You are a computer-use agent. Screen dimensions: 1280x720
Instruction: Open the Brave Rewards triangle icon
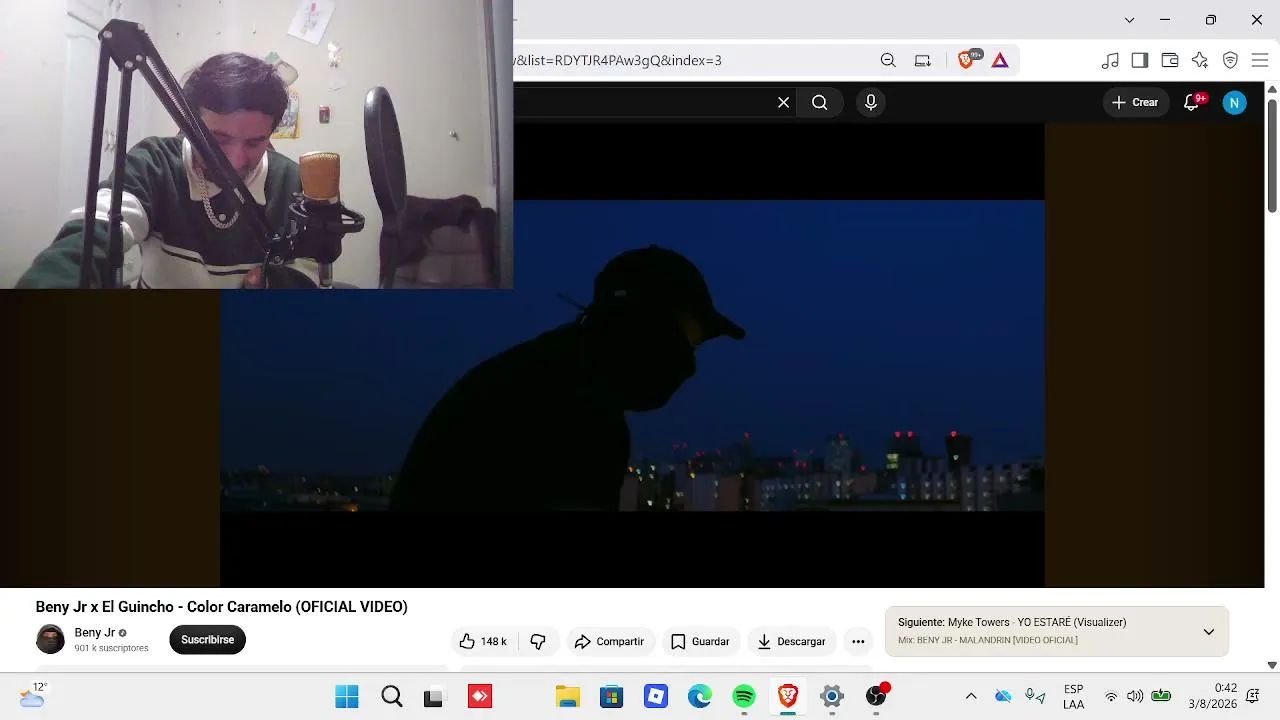pyautogui.click(x=1000, y=60)
